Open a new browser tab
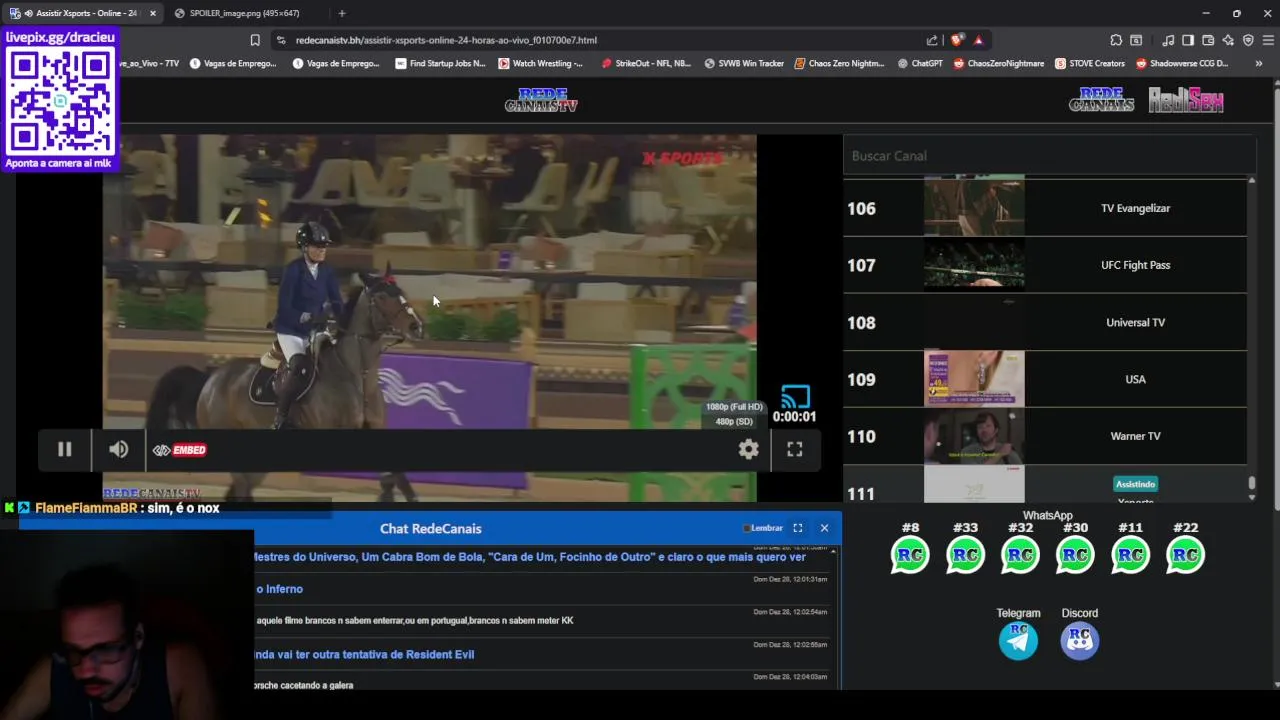 coord(342,13)
